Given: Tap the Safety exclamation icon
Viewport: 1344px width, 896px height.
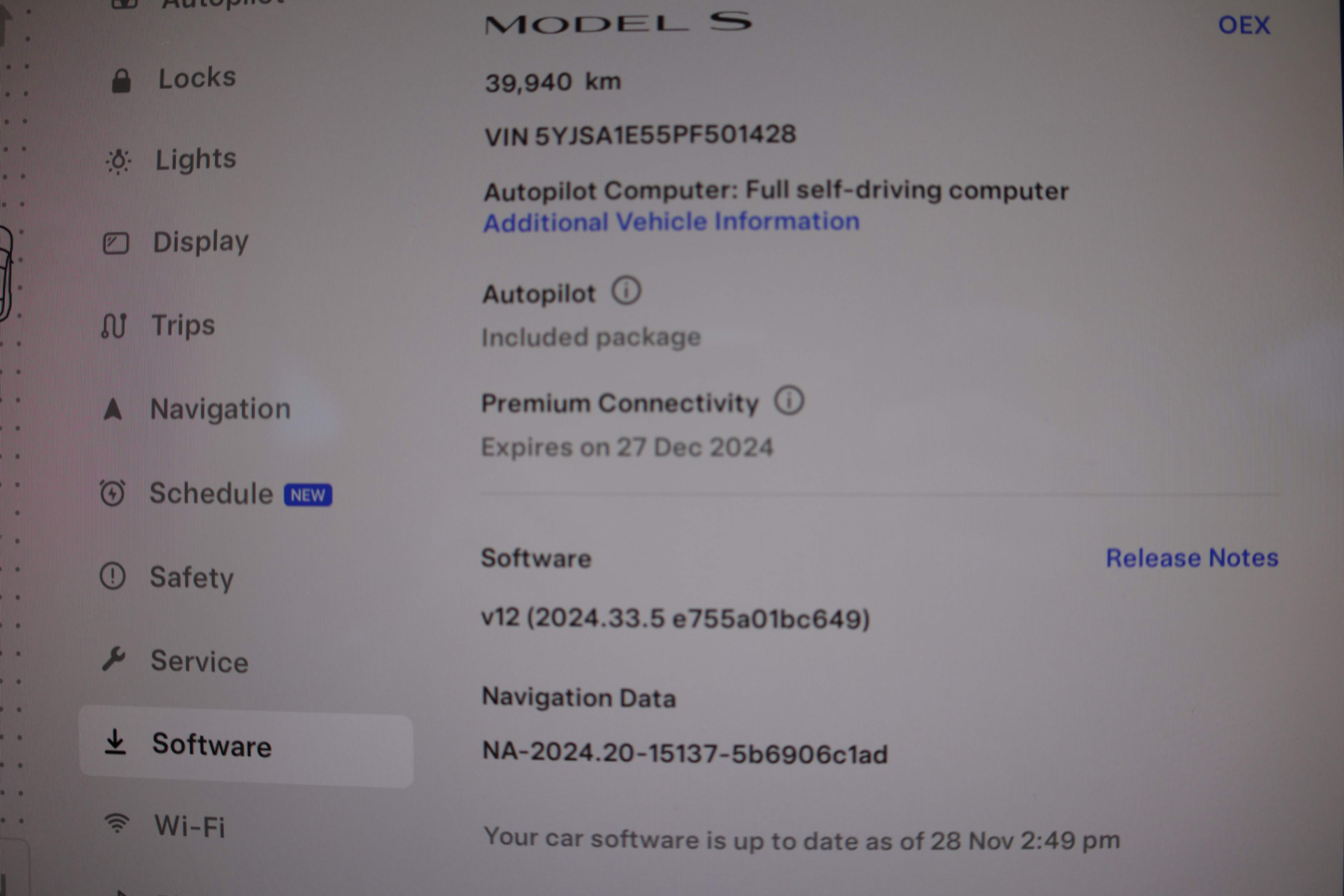Looking at the screenshot, I should pos(112,576).
